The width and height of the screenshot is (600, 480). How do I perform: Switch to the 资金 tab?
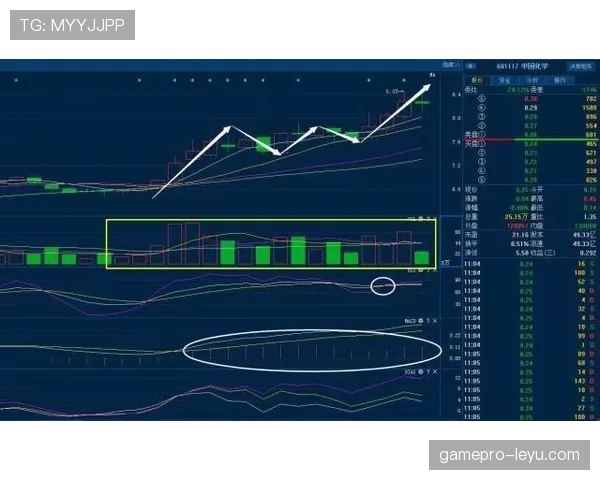(x=504, y=80)
